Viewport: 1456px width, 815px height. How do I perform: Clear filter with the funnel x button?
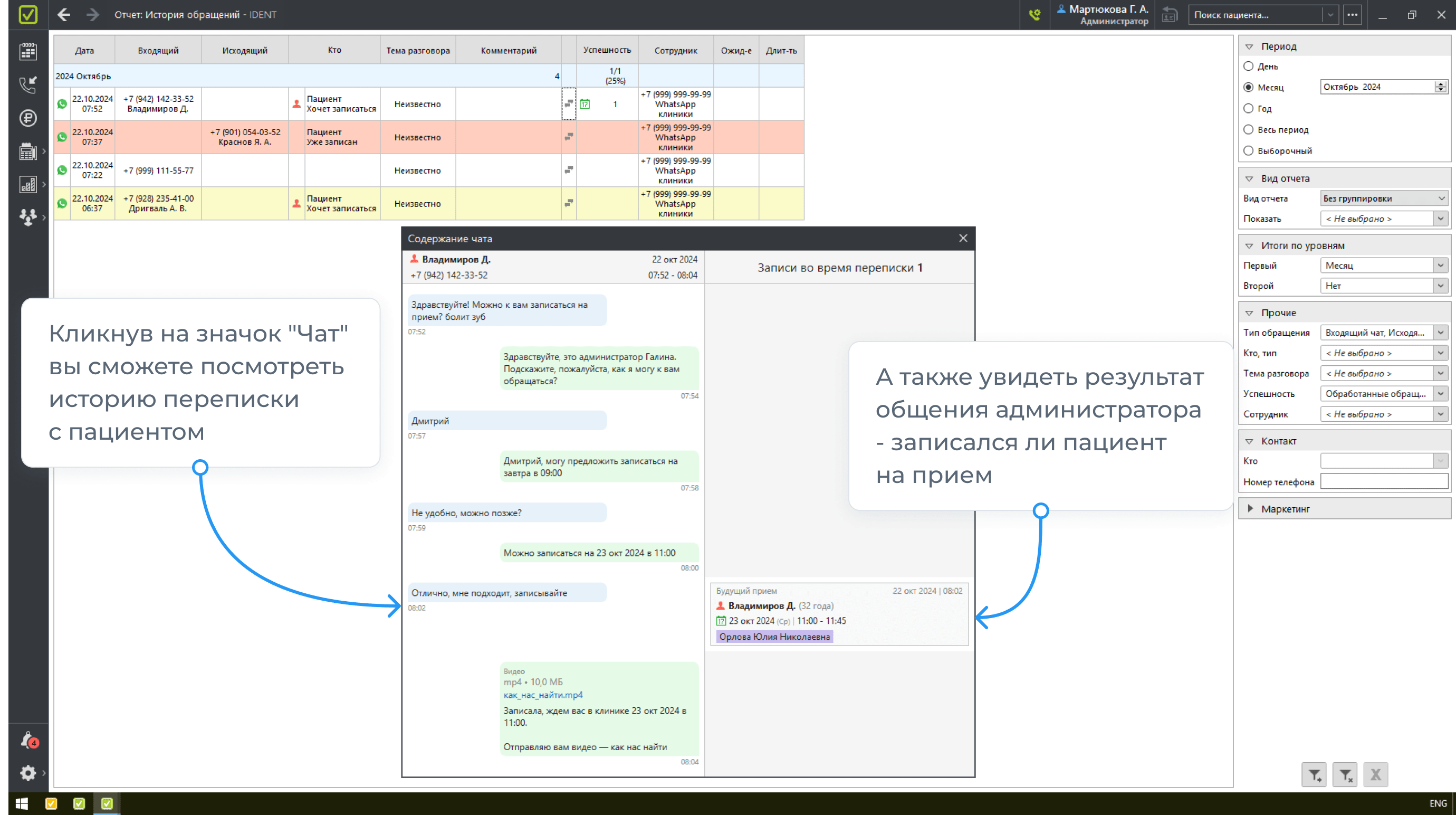1345,774
